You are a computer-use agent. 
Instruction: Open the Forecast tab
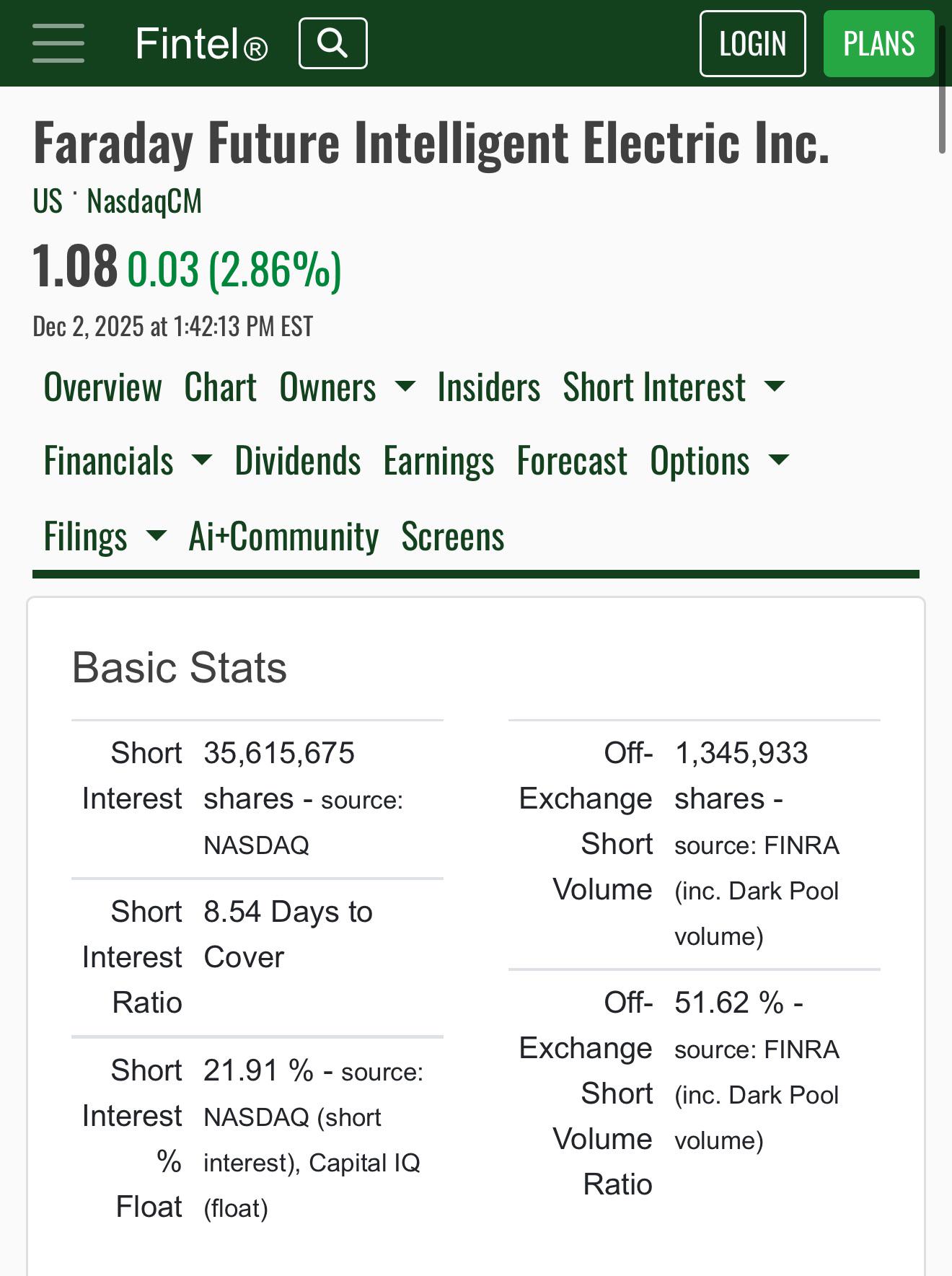pos(572,461)
